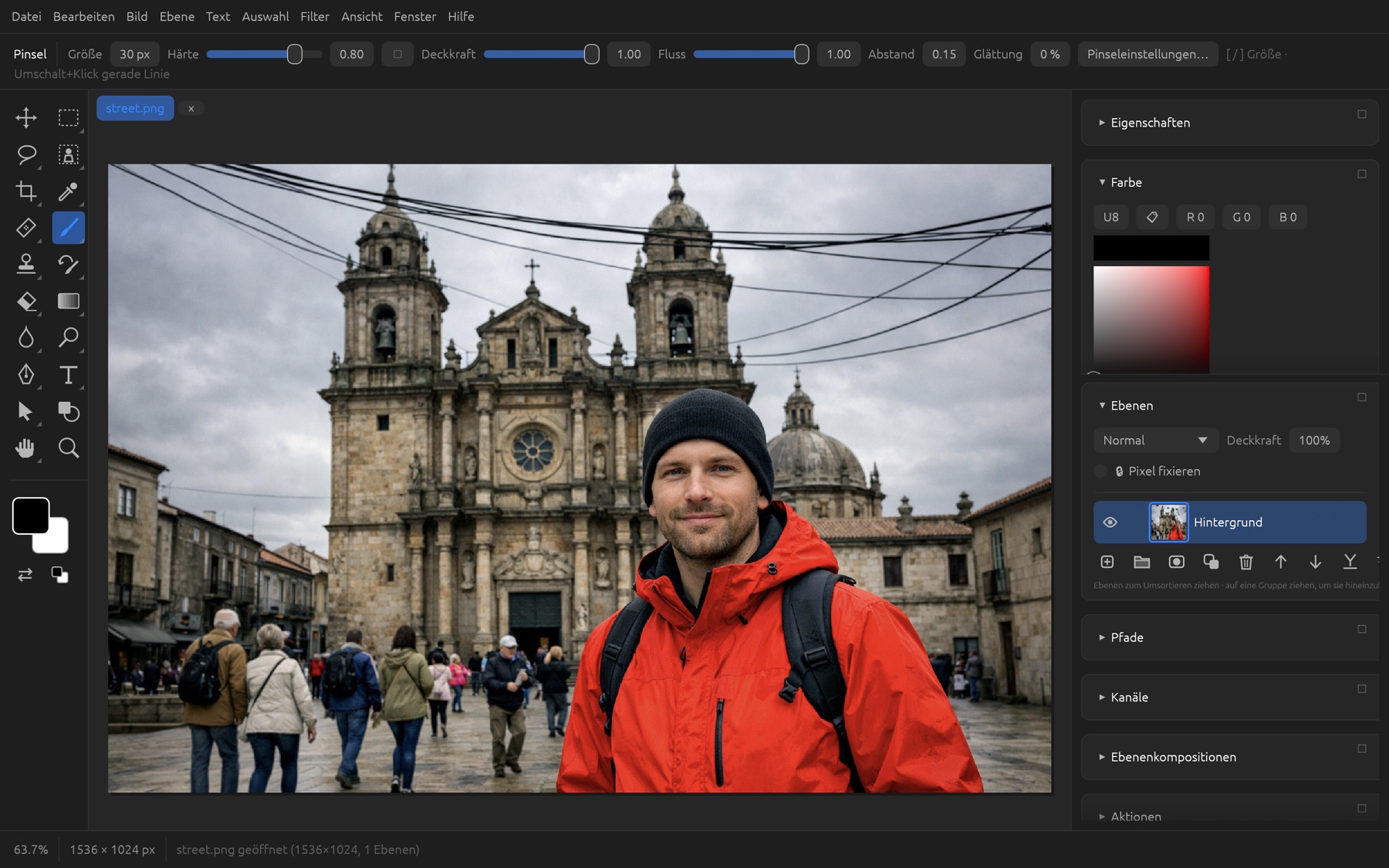Add a layer mask
1389x868 pixels.
tap(1176, 562)
